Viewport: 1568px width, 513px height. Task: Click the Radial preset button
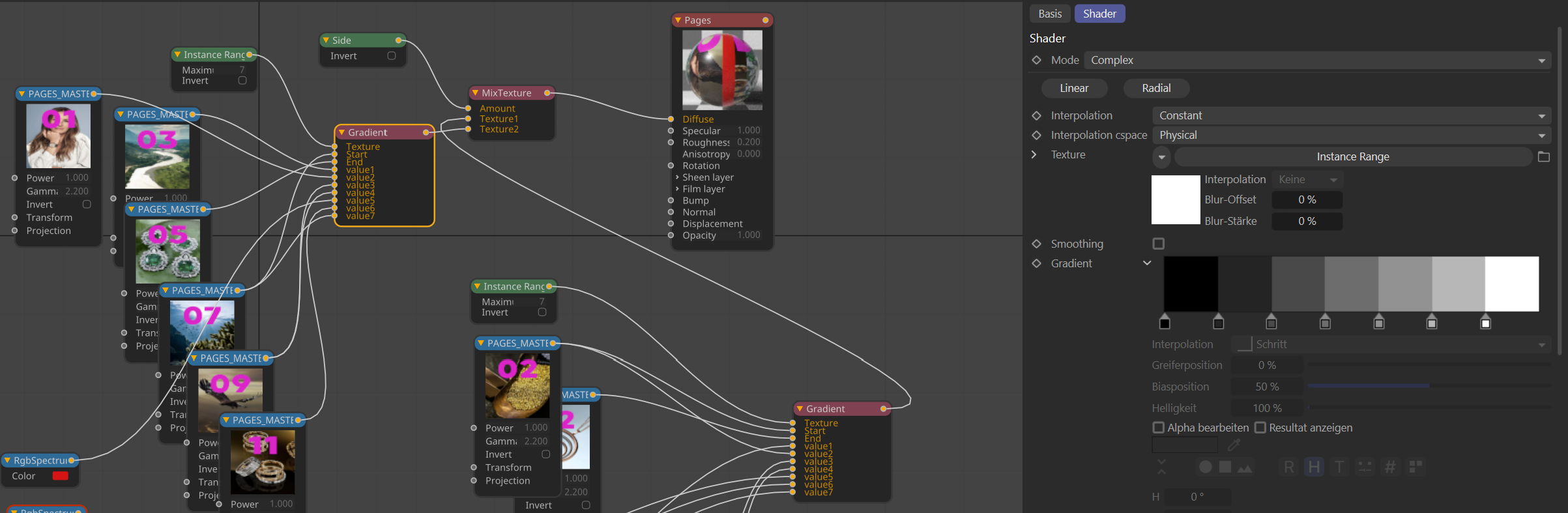tap(1156, 88)
